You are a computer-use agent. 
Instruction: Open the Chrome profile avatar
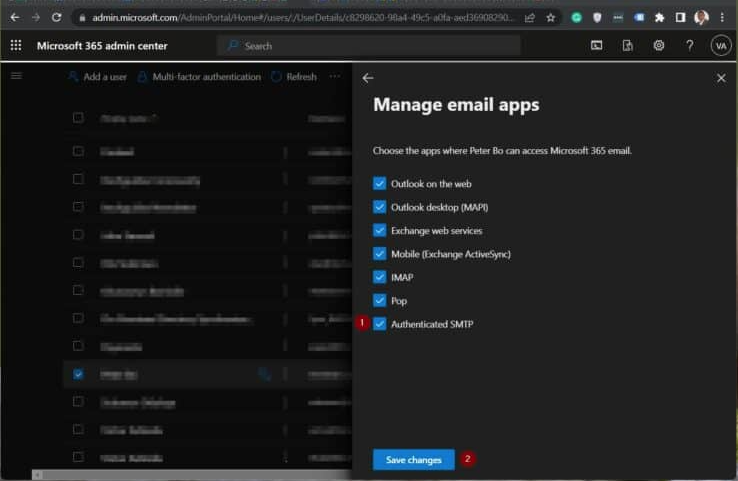[x=701, y=18]
